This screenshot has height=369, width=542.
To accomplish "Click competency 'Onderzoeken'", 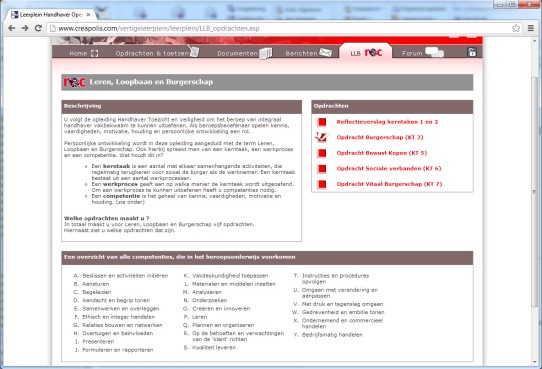I will pos(209,300).
